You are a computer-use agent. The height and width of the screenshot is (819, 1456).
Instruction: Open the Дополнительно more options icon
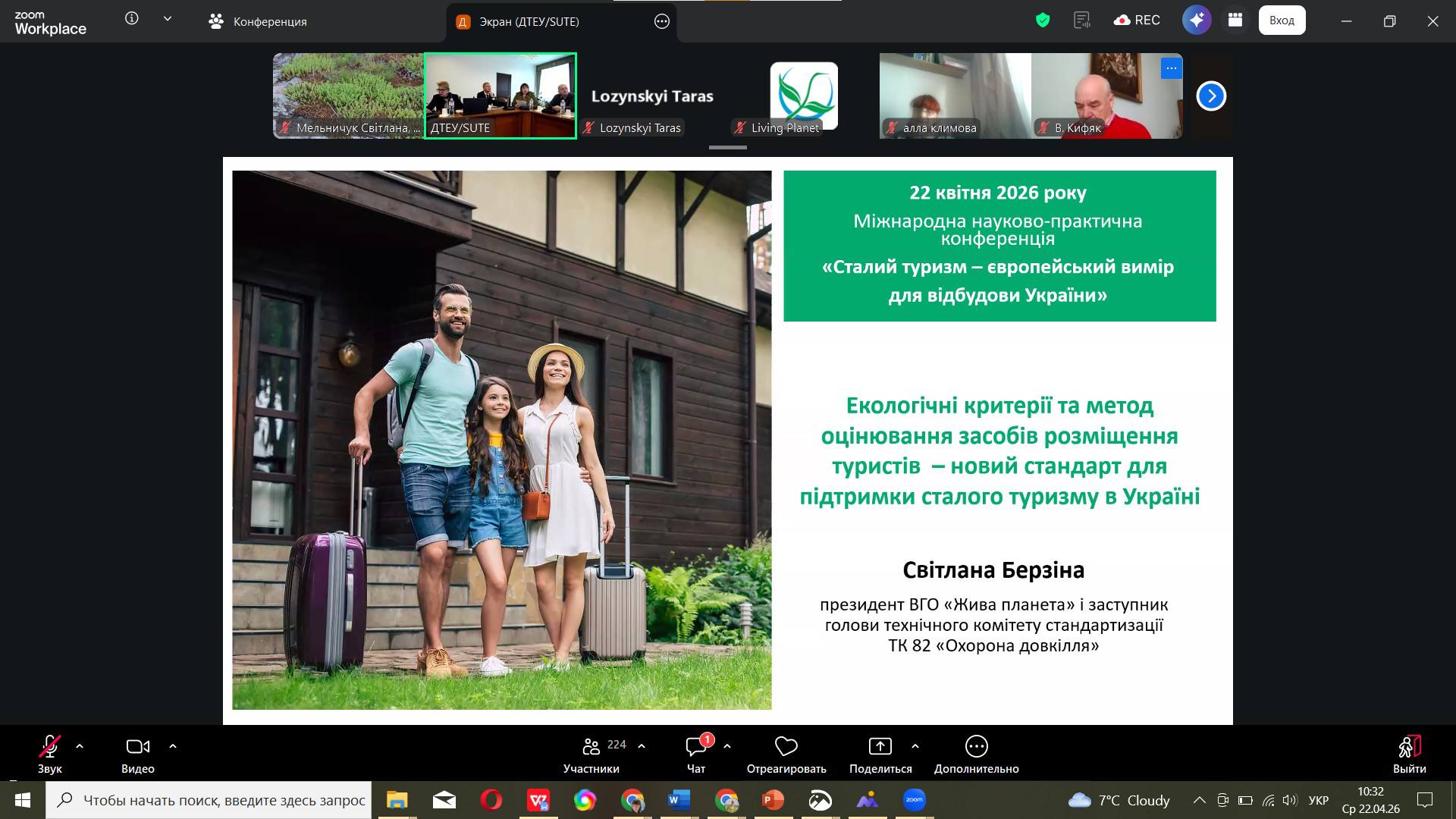(976, 747)
